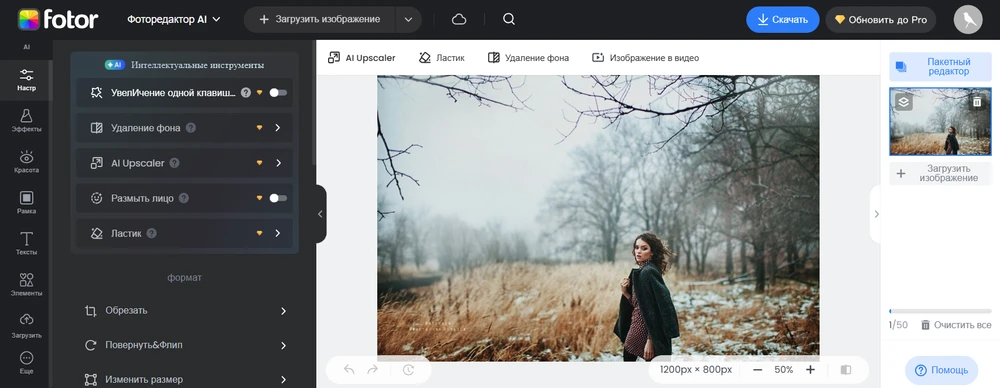This screenshot has height=388, width=1000.
Task: Click Очистить все
Action: tap(956, 325)
